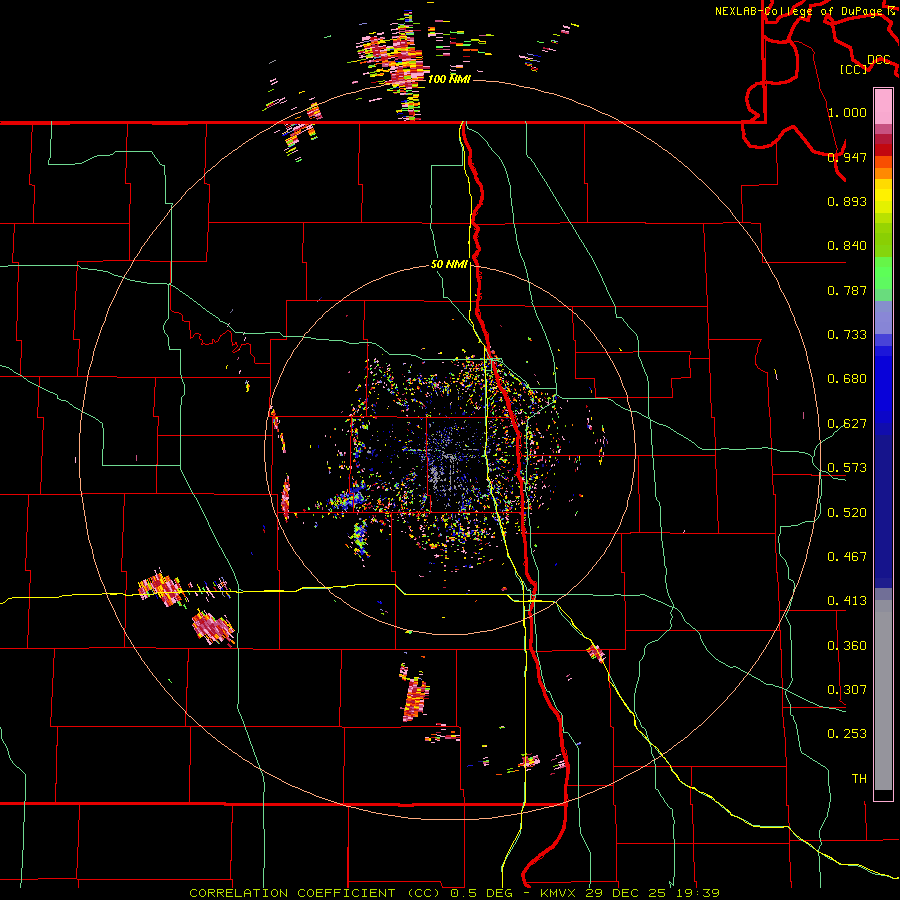The height and width of the screenshot is (900, 900).
Task: Pick the bright green segment of the color bar
Action: click(883, 273)
